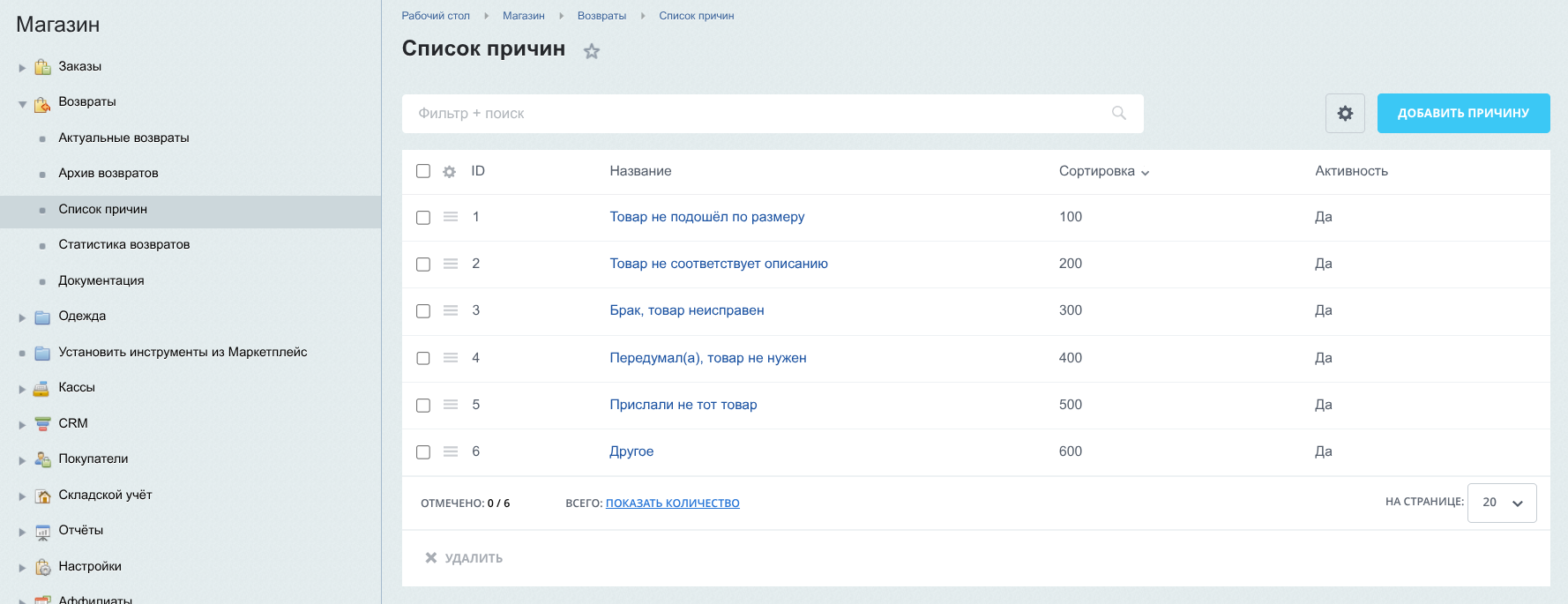
Task: Collapse the Возвраты tree arrow
Action: coord(22,104)
